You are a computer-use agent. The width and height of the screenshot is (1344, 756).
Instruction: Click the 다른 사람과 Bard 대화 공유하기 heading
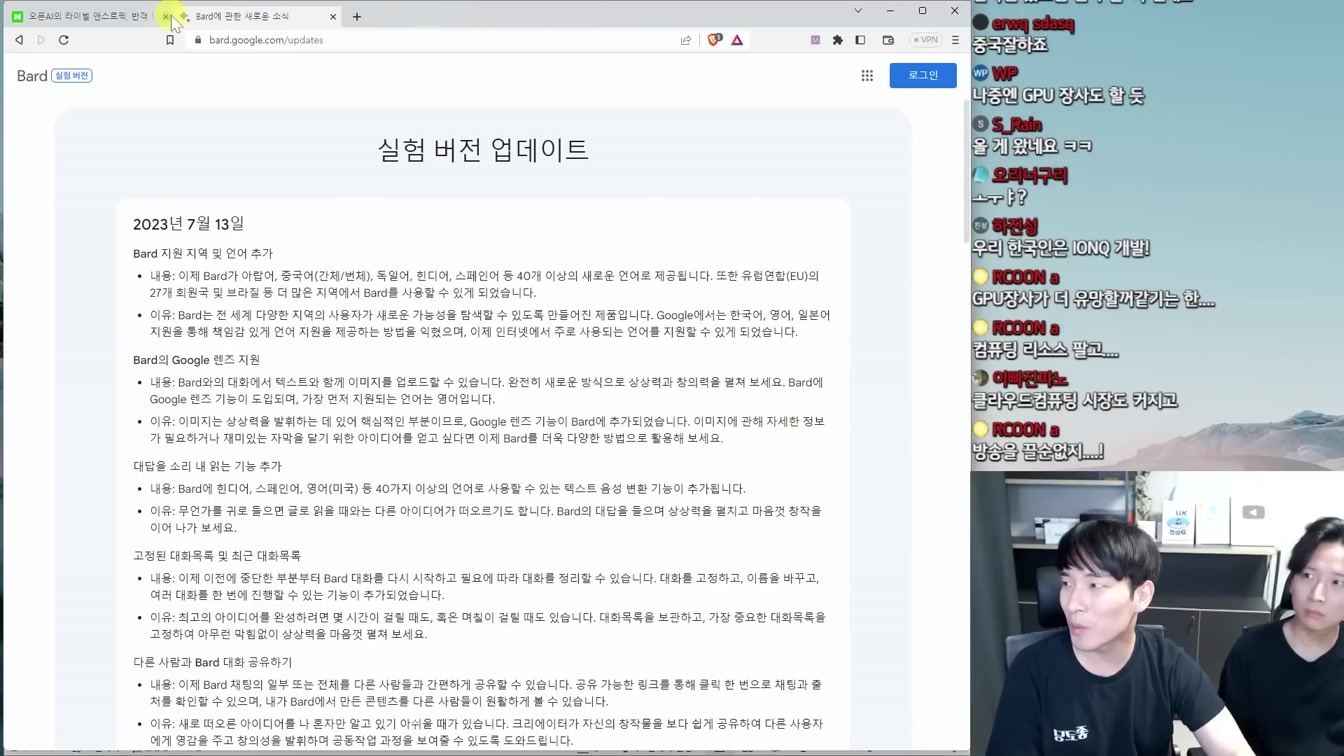pyautogui.click(x=213, y=662)
